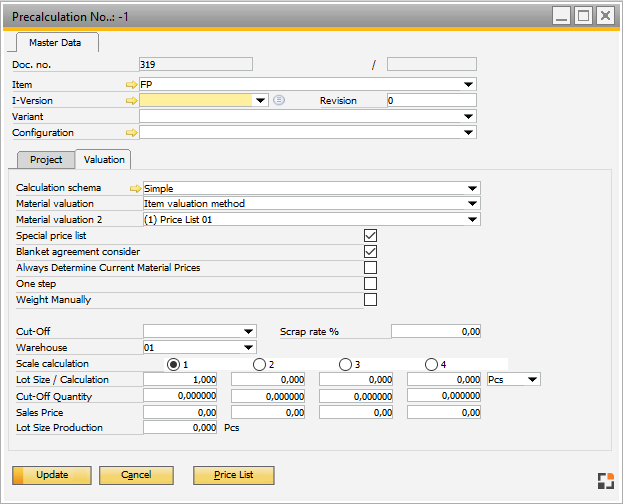Select scale calculation radio option 4
Image resolution: width=623 pixels, height=504 pixels.
tap(431, 364)
